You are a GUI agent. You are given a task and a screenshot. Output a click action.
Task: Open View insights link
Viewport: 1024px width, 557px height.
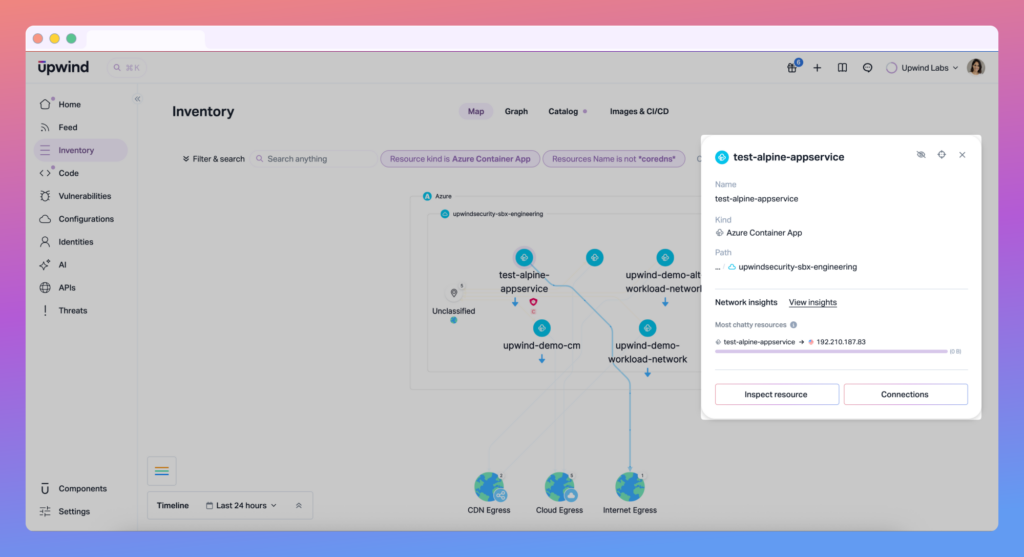point(812,302)
